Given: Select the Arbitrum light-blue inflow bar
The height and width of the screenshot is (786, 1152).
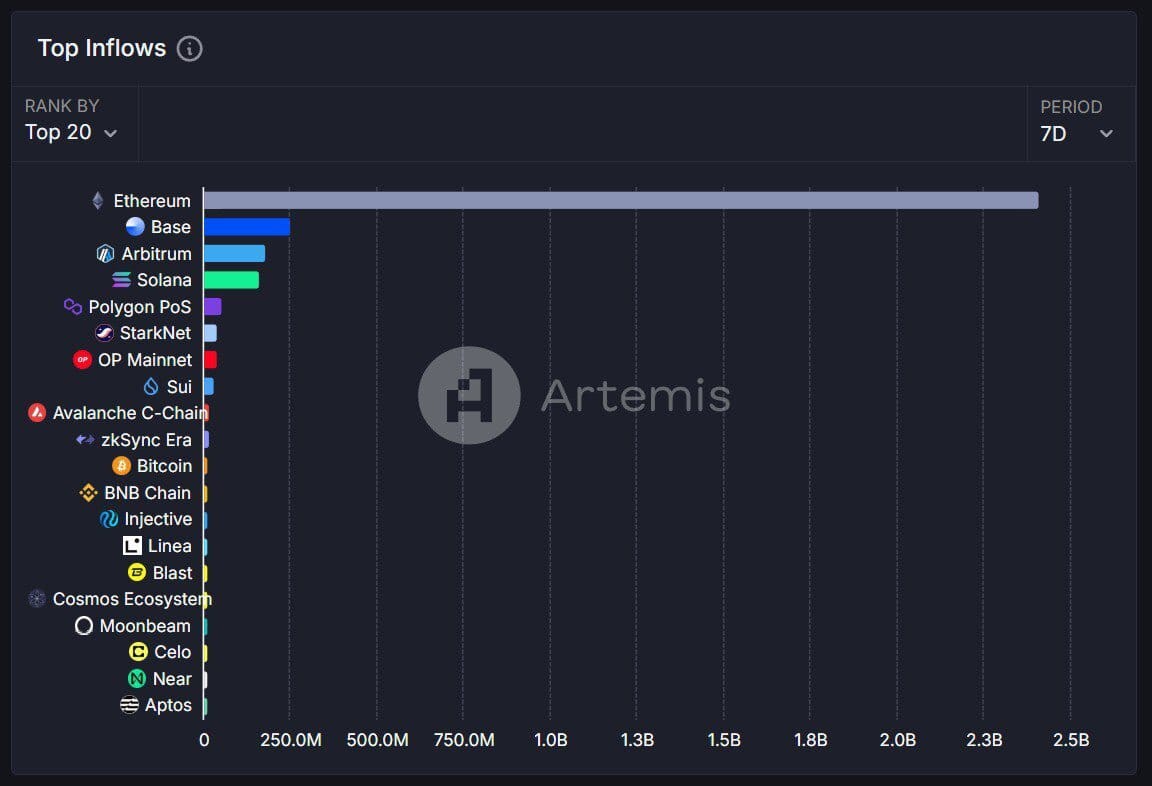Looking at the screenshot, I should pyautogui.click(x=234, y=253).
